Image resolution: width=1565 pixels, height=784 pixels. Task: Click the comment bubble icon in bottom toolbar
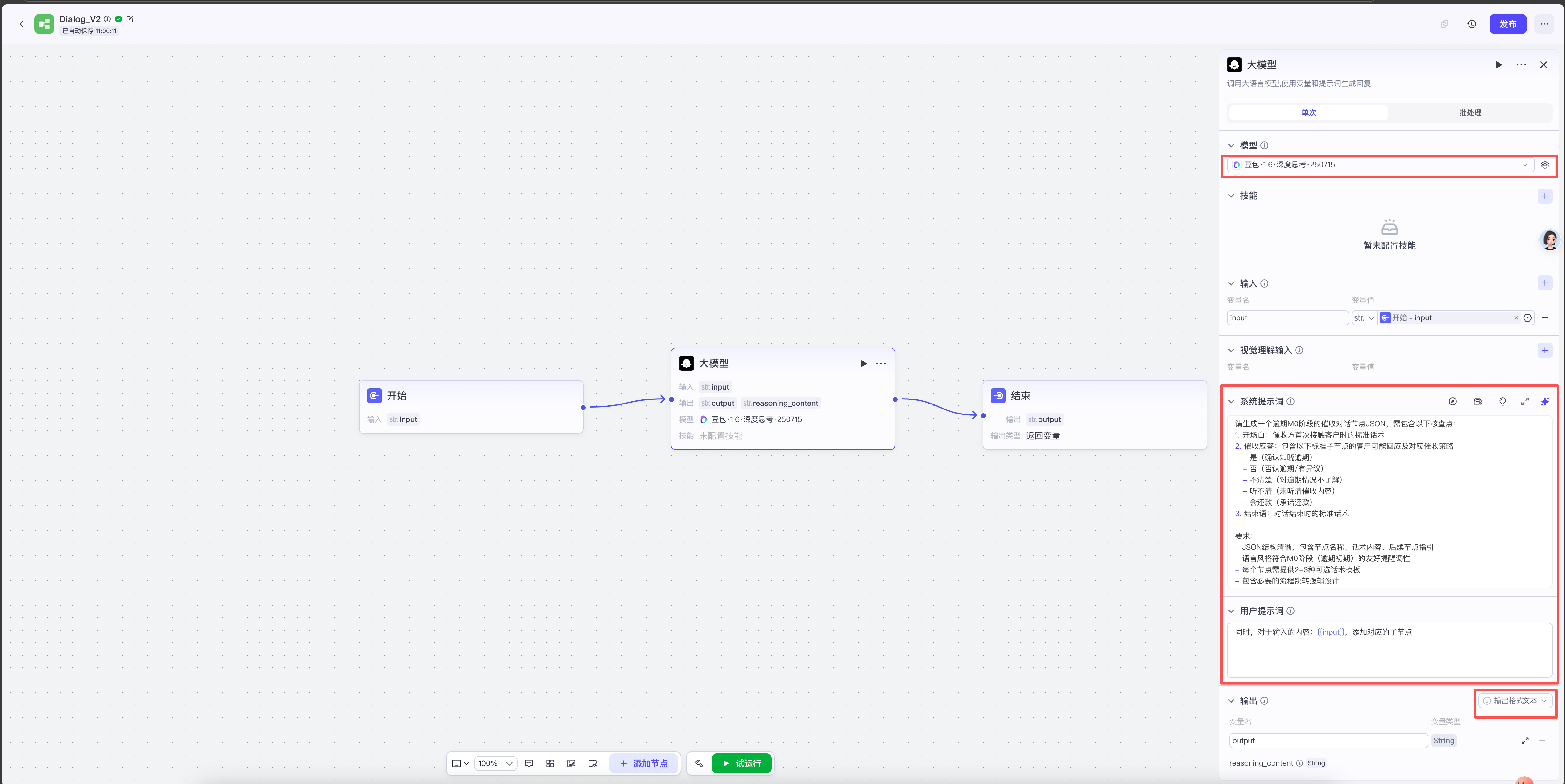529,763
